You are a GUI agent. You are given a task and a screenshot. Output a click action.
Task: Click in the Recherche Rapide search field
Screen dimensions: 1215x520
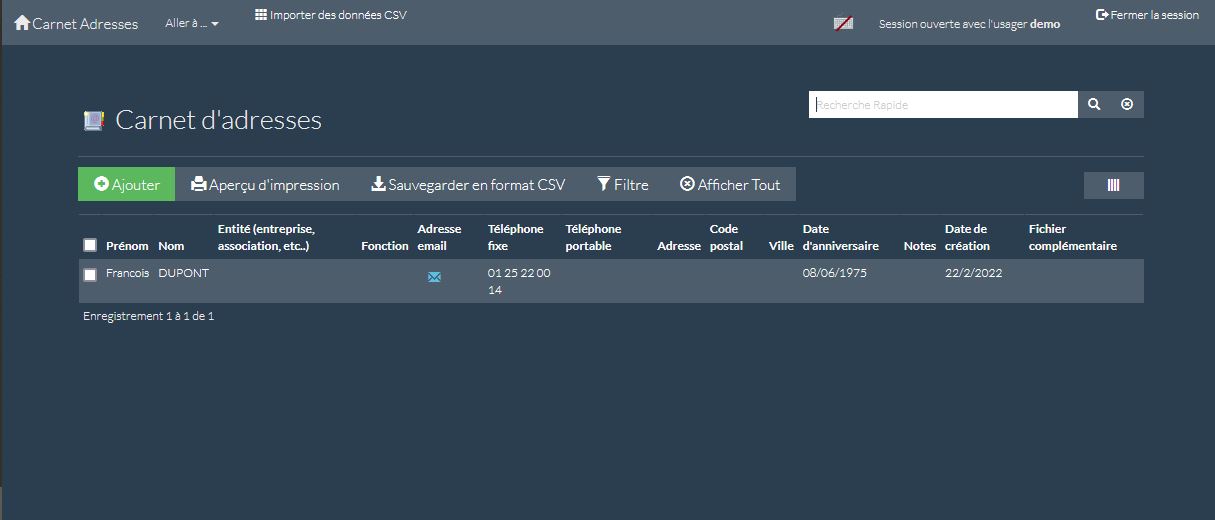[942, 104]
